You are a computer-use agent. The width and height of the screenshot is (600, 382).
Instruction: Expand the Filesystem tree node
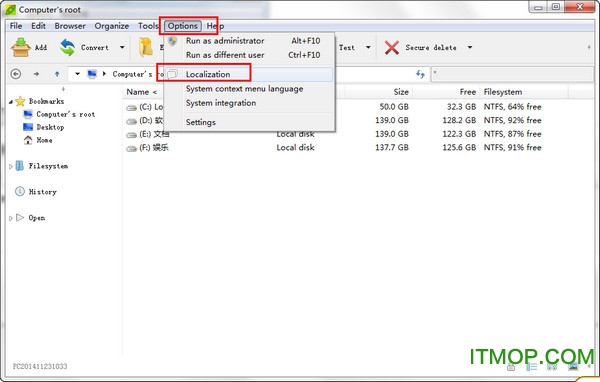(x=11, y=167)
